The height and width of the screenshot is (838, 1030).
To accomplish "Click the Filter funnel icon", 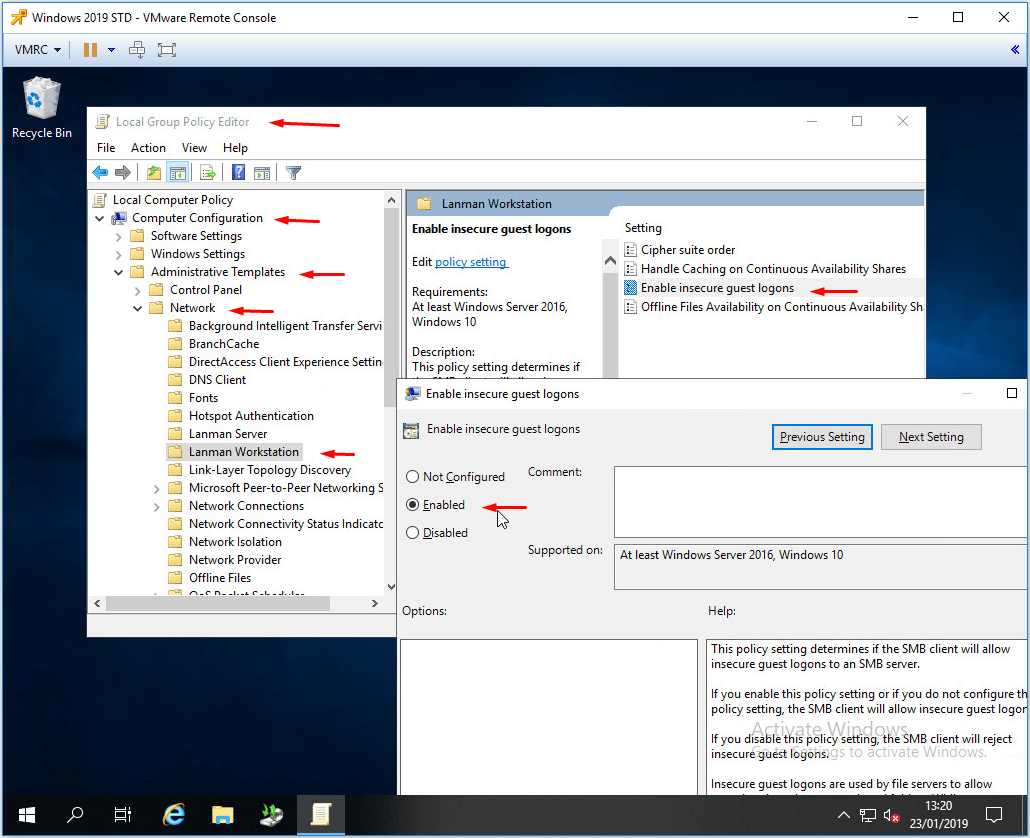I will [x=294, y=173].
